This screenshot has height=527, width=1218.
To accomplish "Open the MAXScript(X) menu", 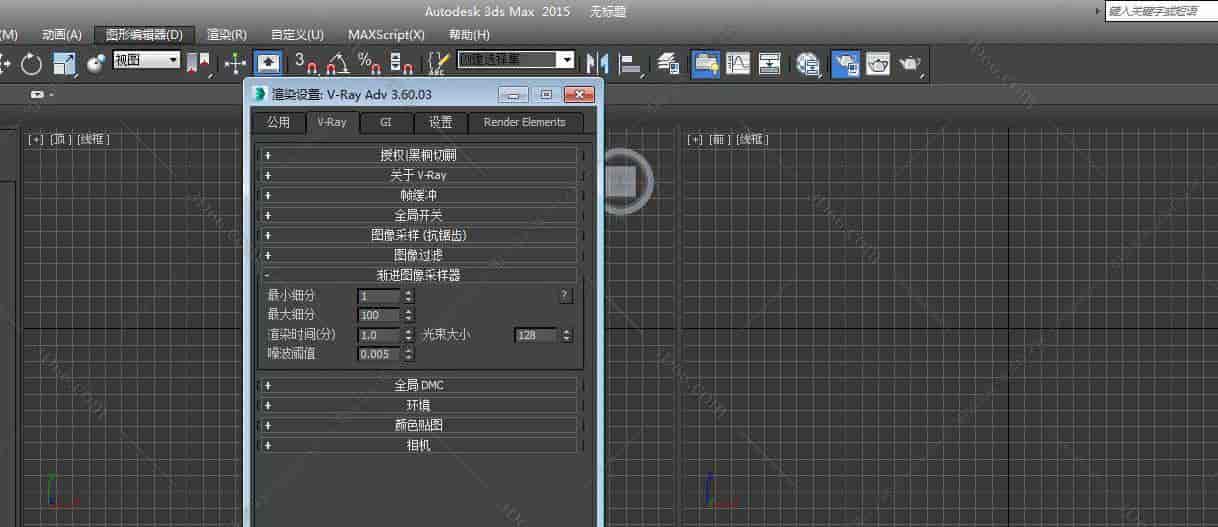I will click(386, 34).
